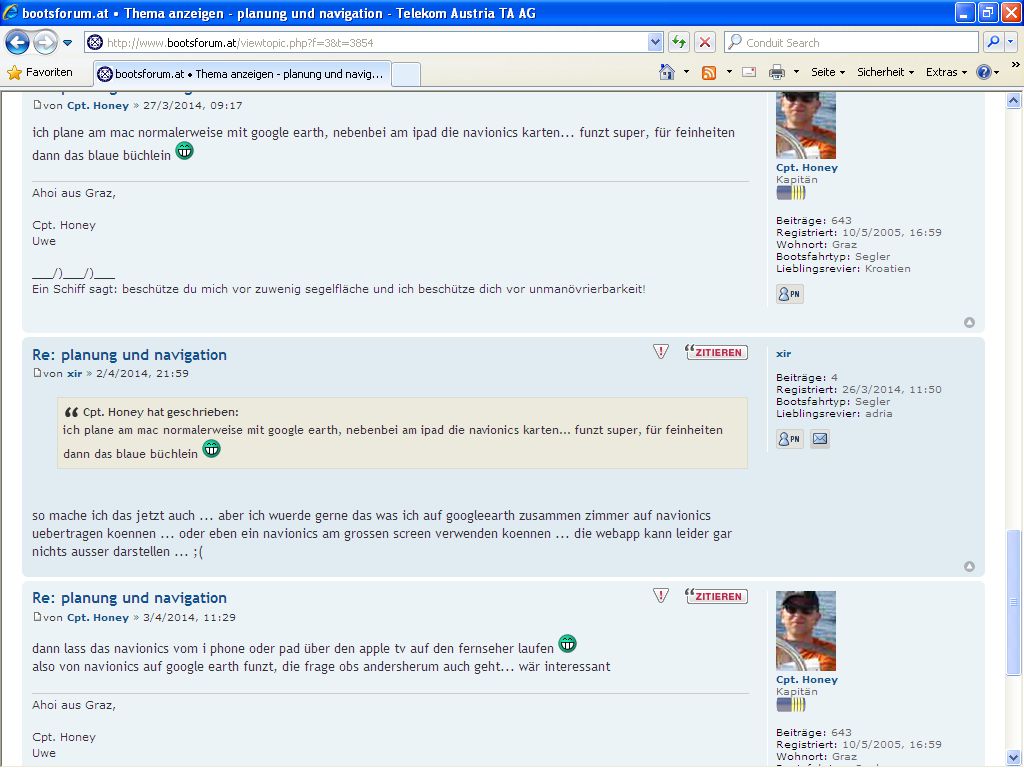Open the Seite menu
The width and height of the screenshot is (1024, 768).
[x=827, y=72]
